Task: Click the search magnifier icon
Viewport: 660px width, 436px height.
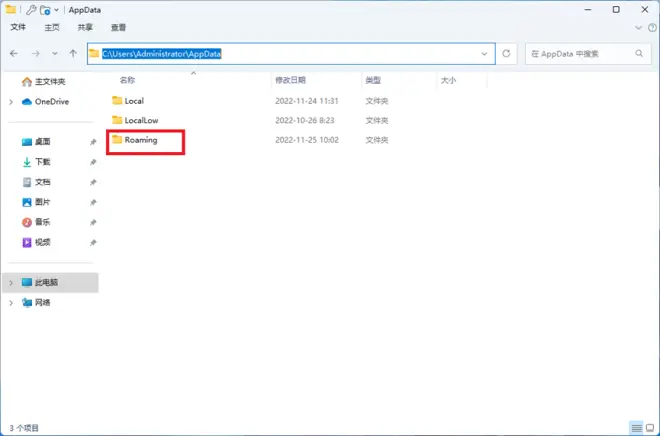Action: 639,53
